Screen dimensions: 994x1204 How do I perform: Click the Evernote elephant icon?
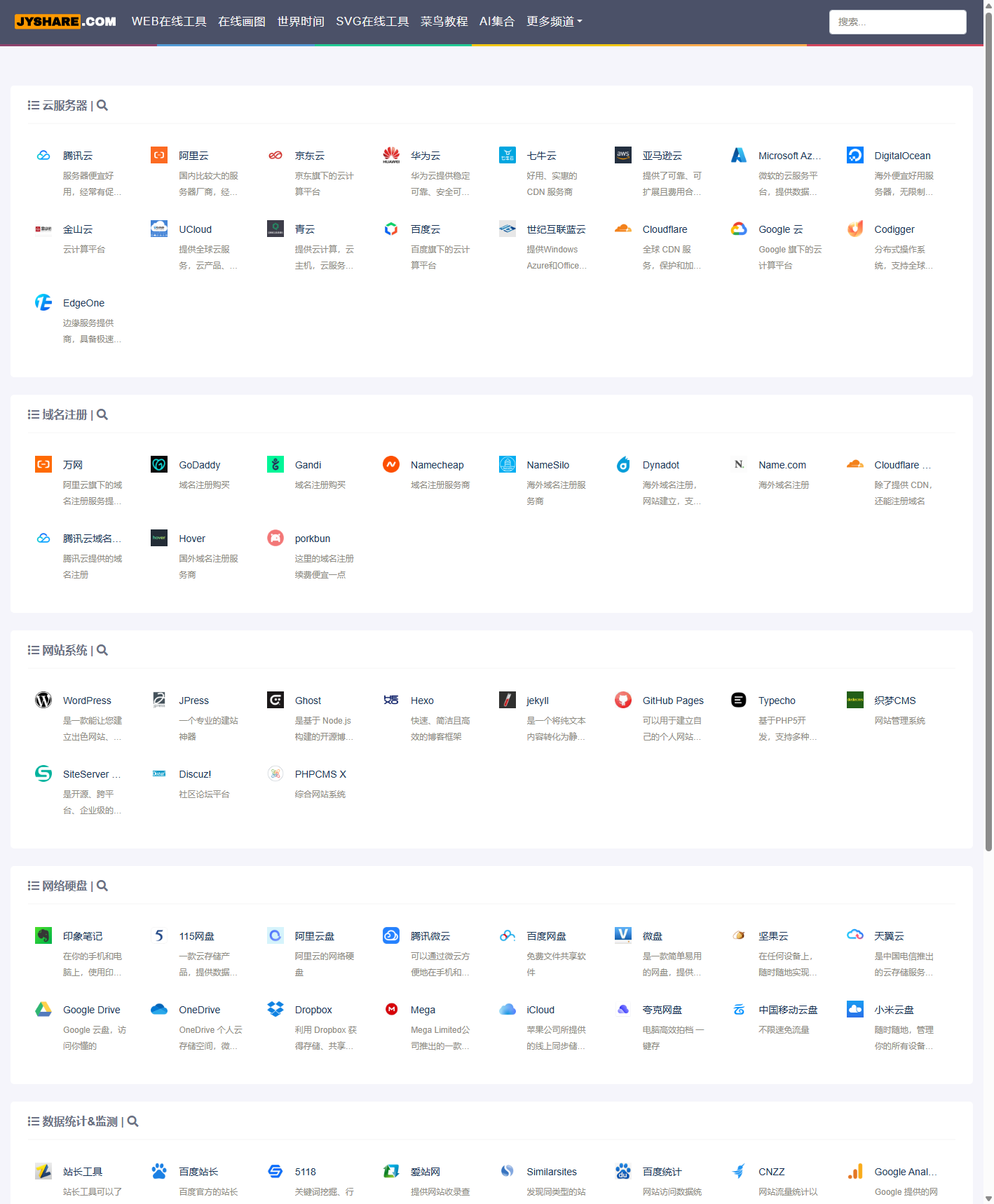point(43,935)
